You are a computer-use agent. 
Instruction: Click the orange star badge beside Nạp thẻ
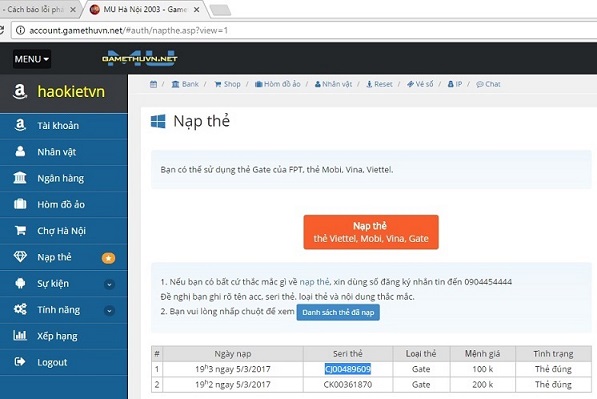[x=109, y=258]
